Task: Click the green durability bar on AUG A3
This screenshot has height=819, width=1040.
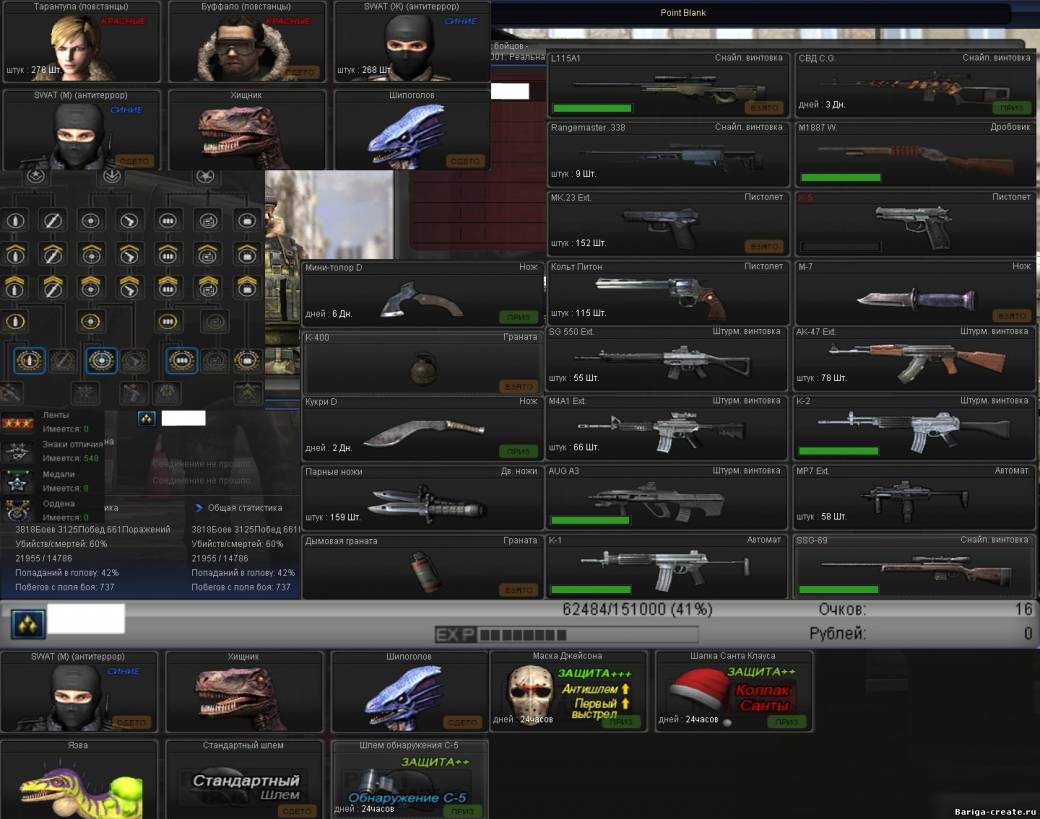Action: (590, 521)
